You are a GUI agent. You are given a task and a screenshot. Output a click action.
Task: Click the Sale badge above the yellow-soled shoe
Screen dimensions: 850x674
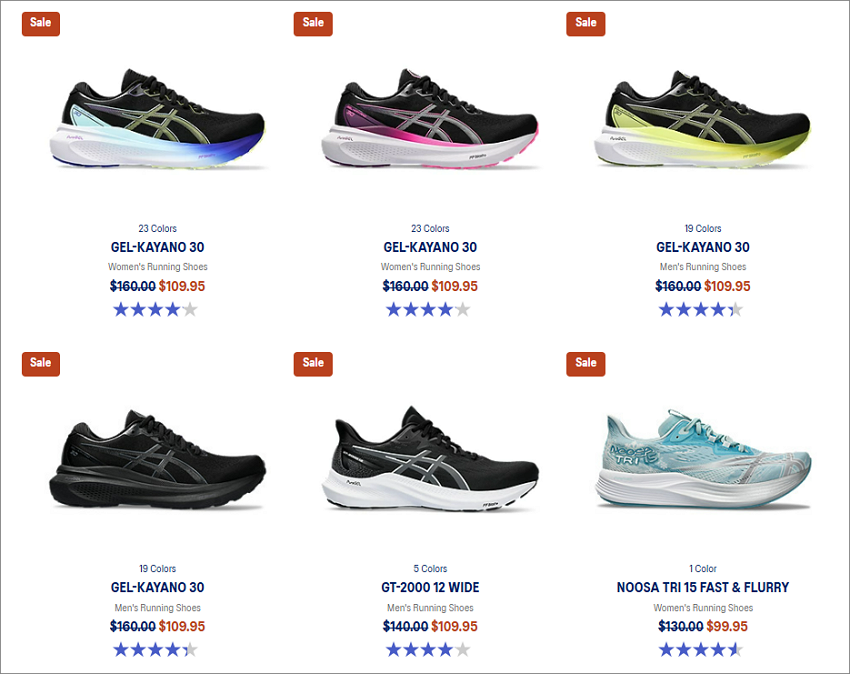click(x=585, y=23)
